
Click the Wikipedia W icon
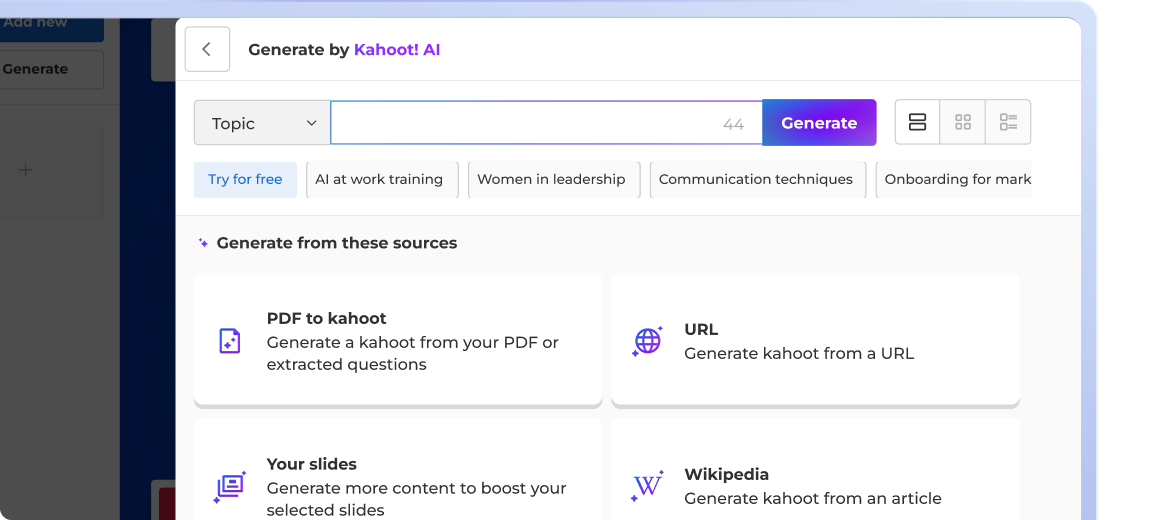click(x=647, y=486)
